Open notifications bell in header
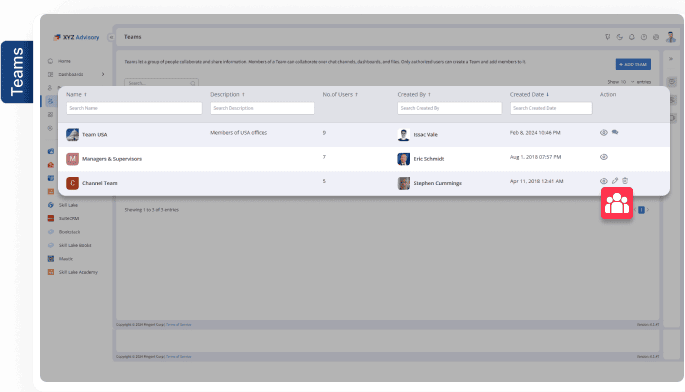The height and width of the screenshot is (392, 685). tap(632, 37)
